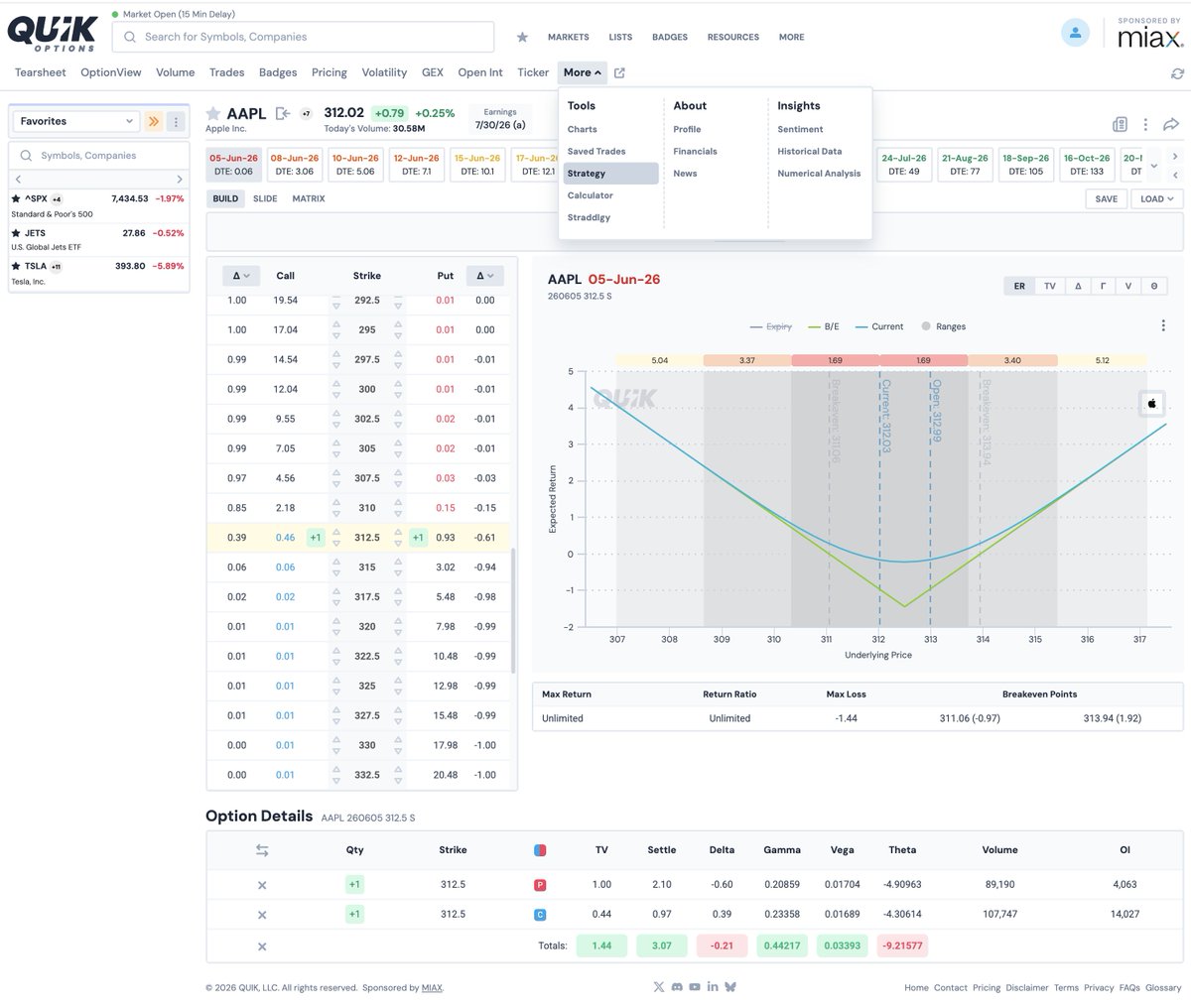Viewport: 1191px width, 1008px height.
Task: Toggle the B/E legend series
Action: click(x=824, y=326)
